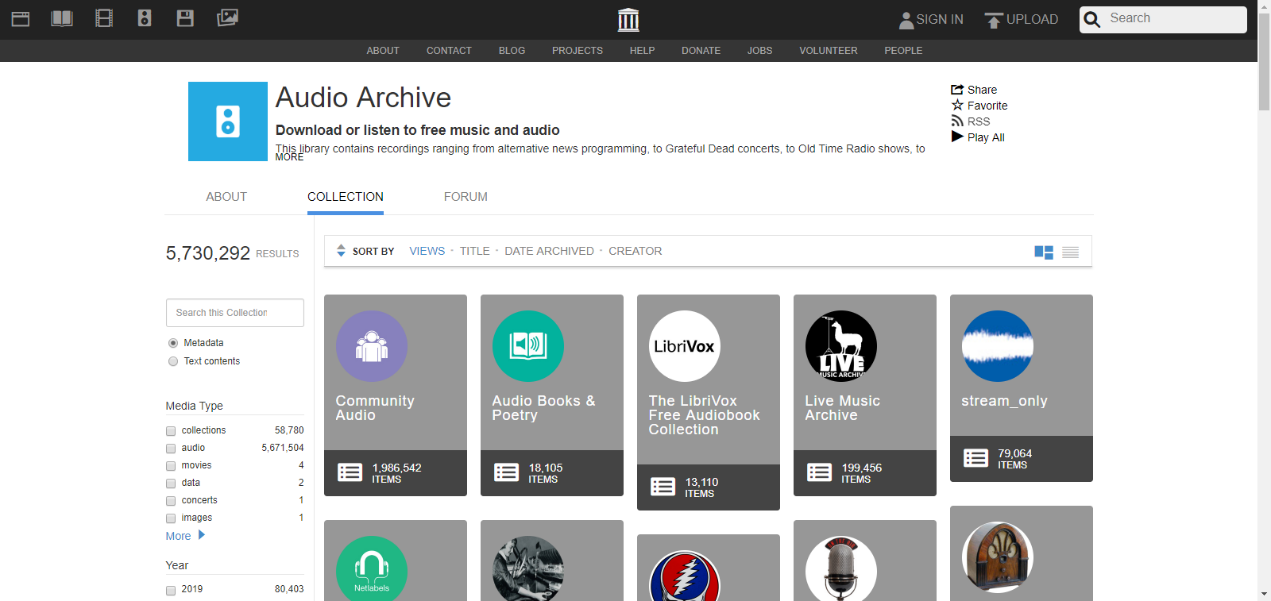Check the collections media type box
Screen dimensions: 1271x601
point(171,430)
